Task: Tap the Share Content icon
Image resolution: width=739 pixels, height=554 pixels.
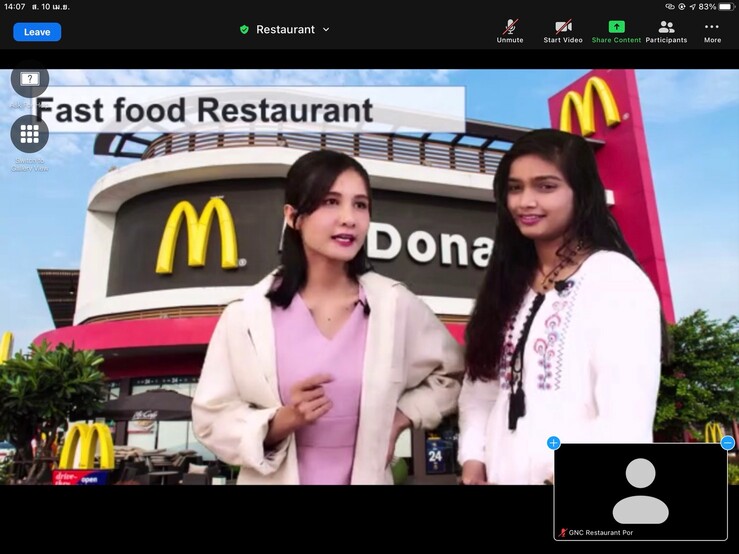Action: coord(616,26)
